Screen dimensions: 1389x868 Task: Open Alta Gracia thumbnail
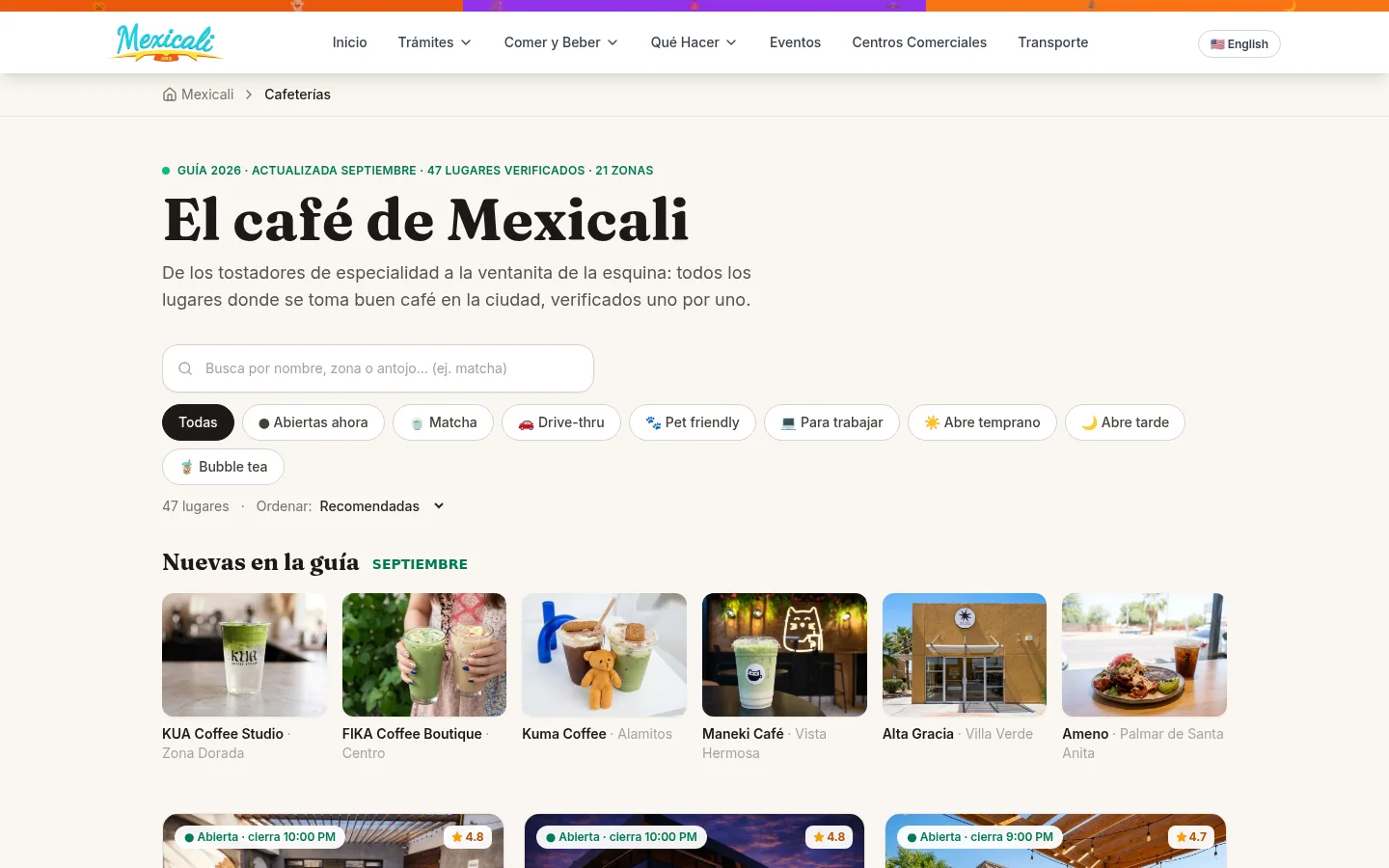tap(965, 655)
